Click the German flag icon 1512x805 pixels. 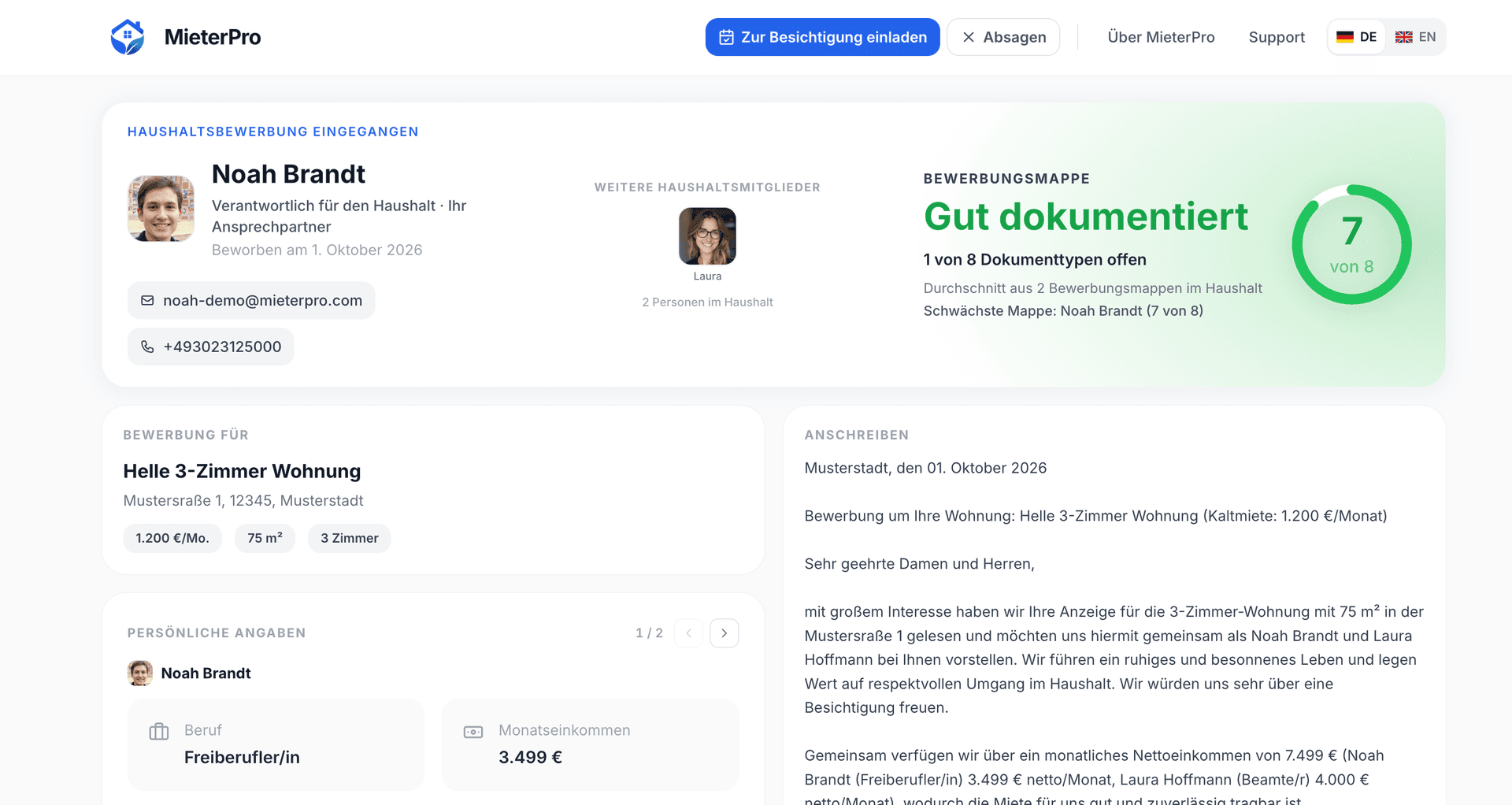point(1345,37)
